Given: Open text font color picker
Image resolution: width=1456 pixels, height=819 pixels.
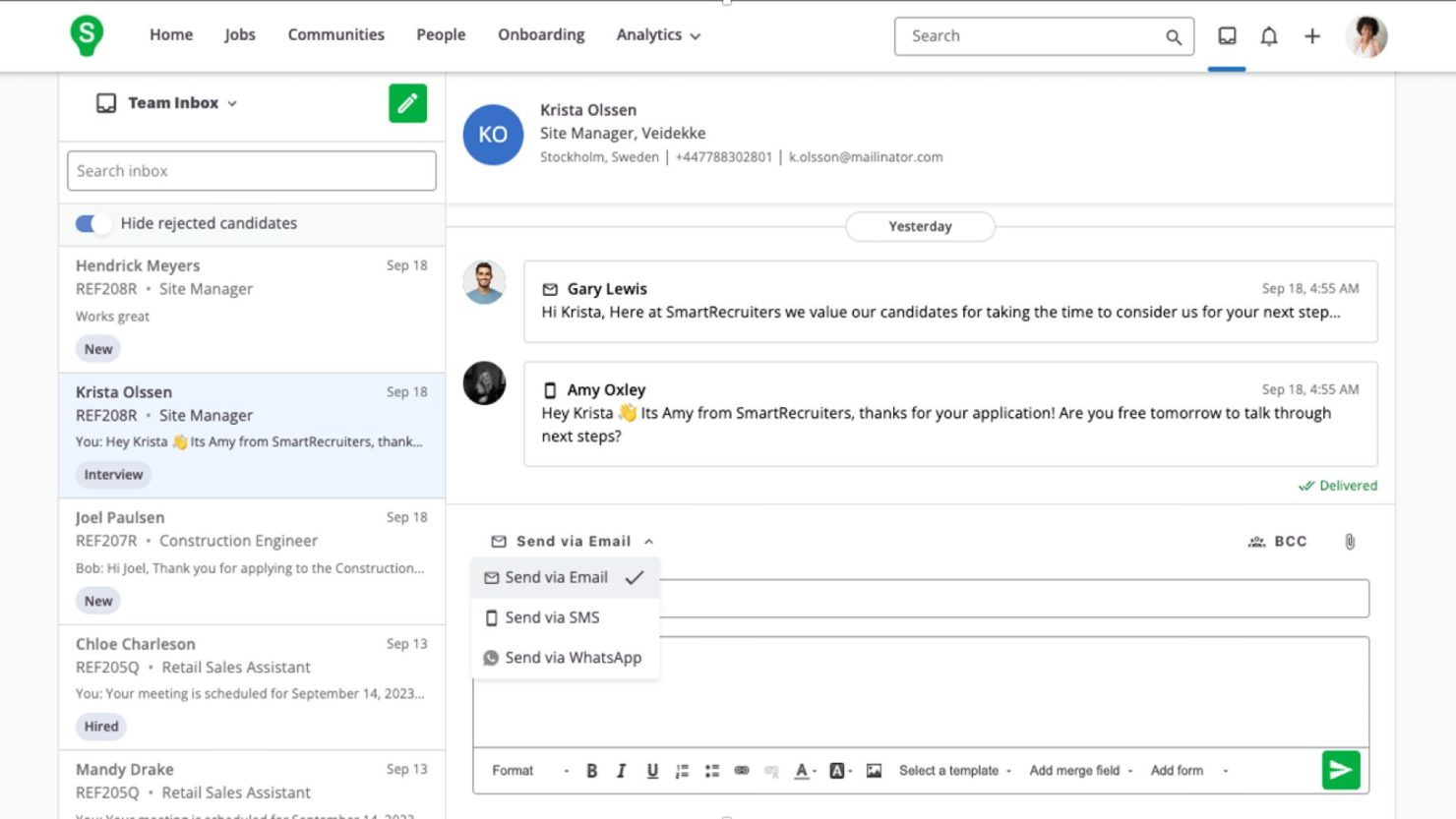Looking at the screenshot, I should 804,771.
